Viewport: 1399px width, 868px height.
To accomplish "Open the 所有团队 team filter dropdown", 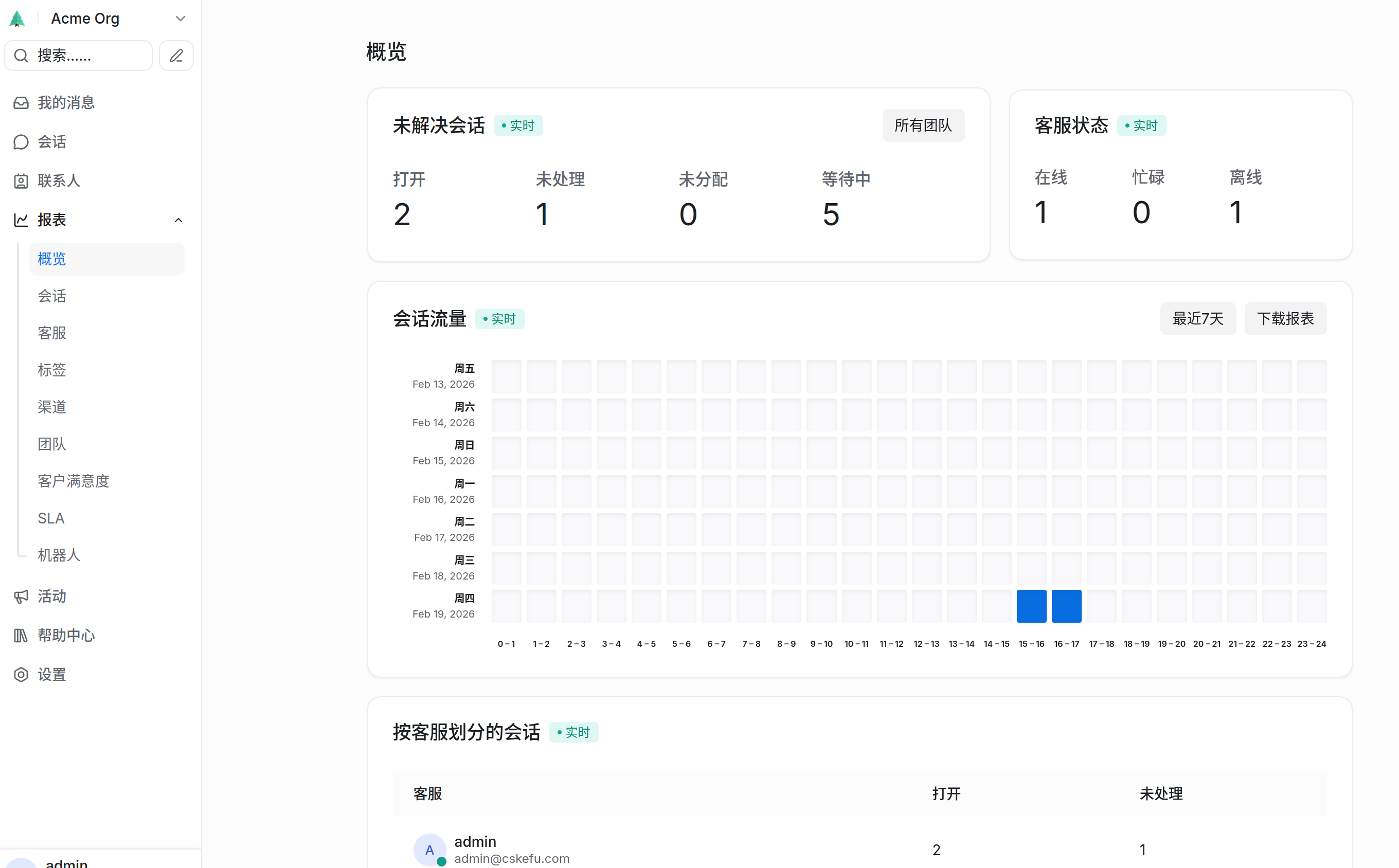I will (x=923, y=125).
